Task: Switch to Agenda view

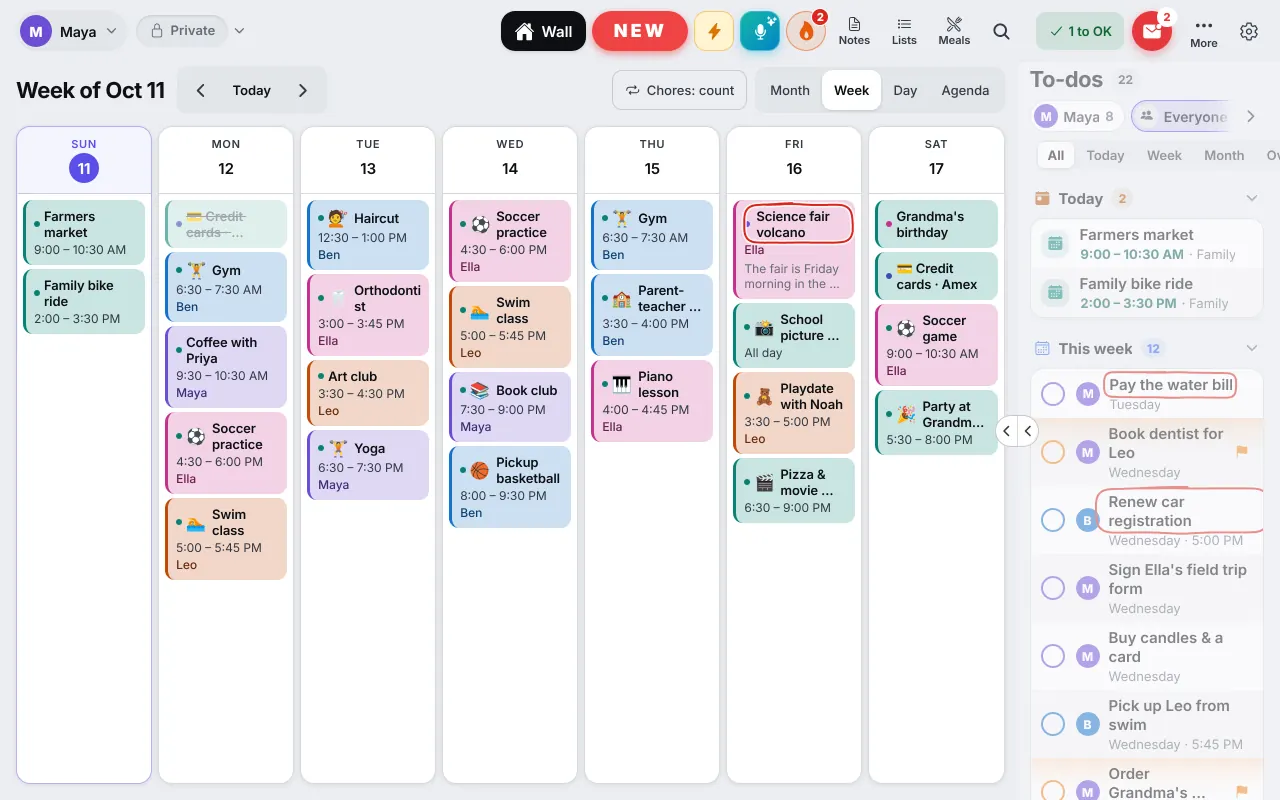Action: [x=965, y=90]
